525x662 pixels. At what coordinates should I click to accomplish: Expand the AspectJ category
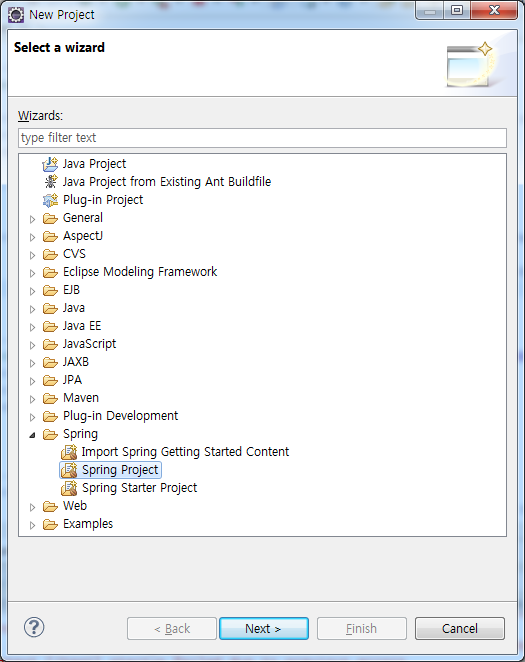32,237
